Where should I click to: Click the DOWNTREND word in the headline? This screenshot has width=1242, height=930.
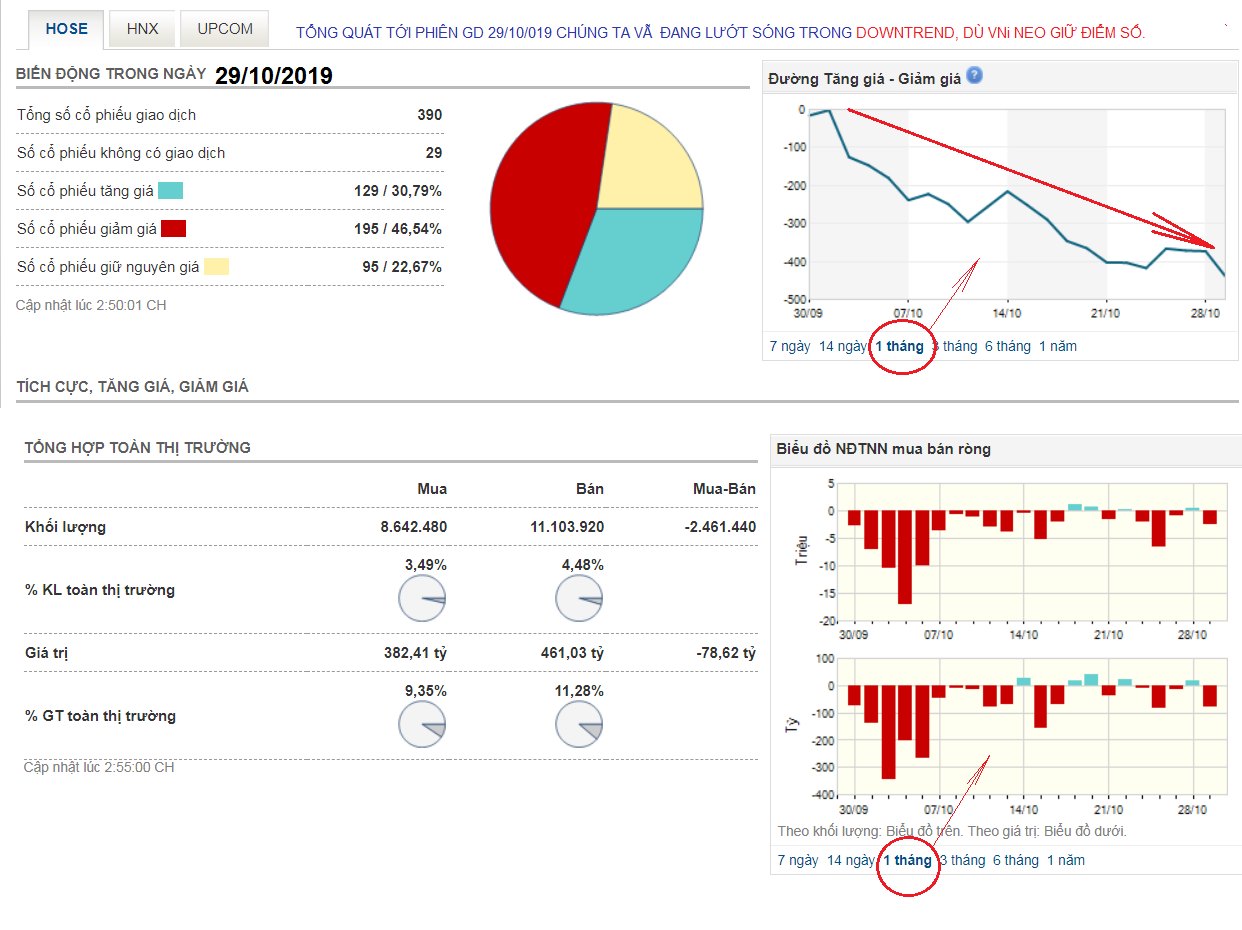[906, 33]
